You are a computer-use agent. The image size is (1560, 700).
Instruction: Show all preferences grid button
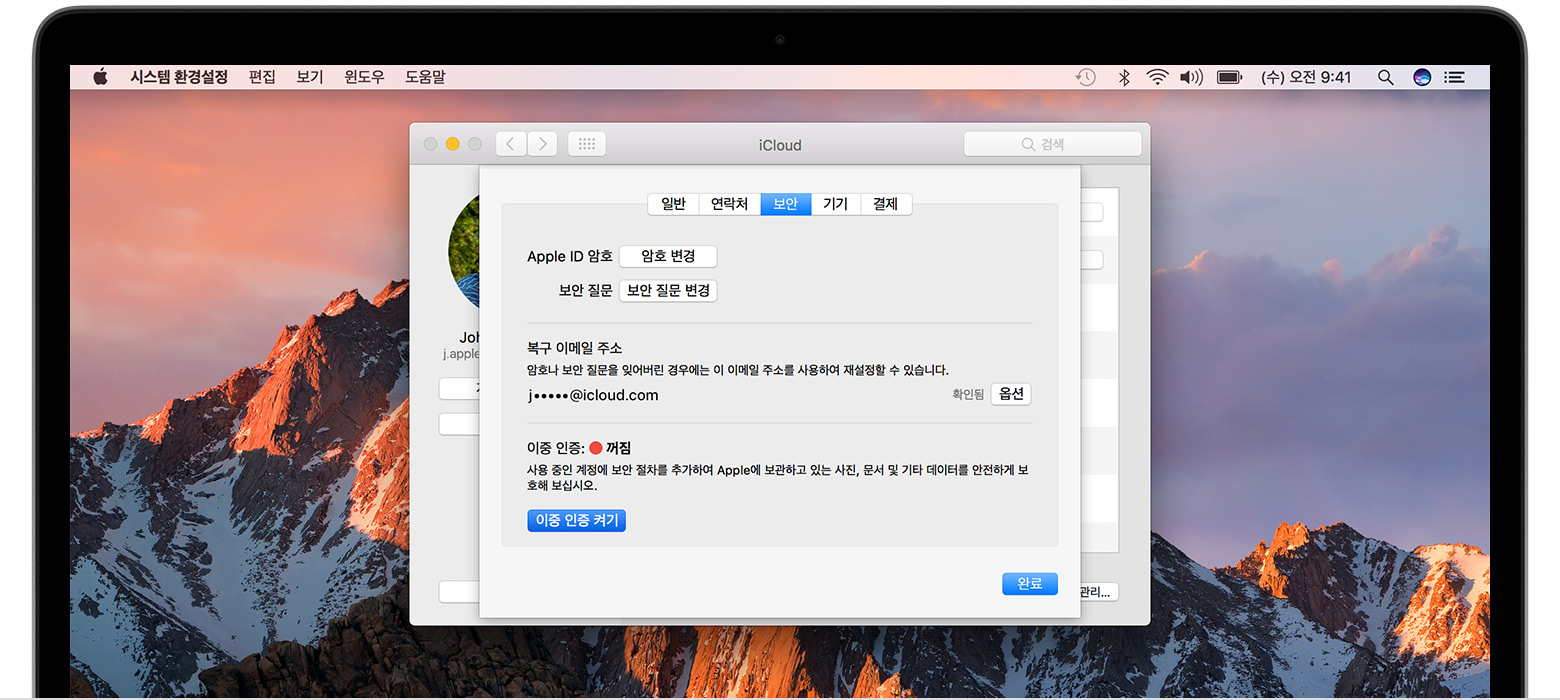[587, 144]
